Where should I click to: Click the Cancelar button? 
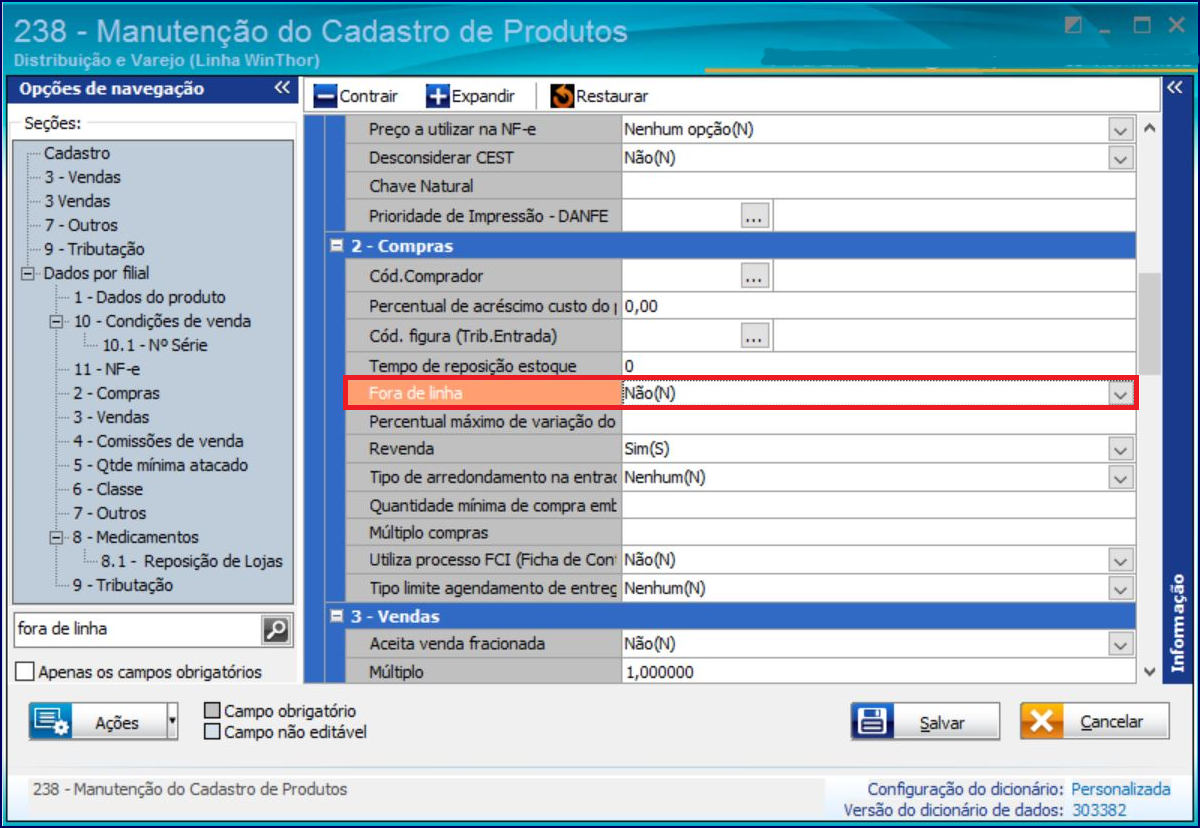tap(1094, 721)
